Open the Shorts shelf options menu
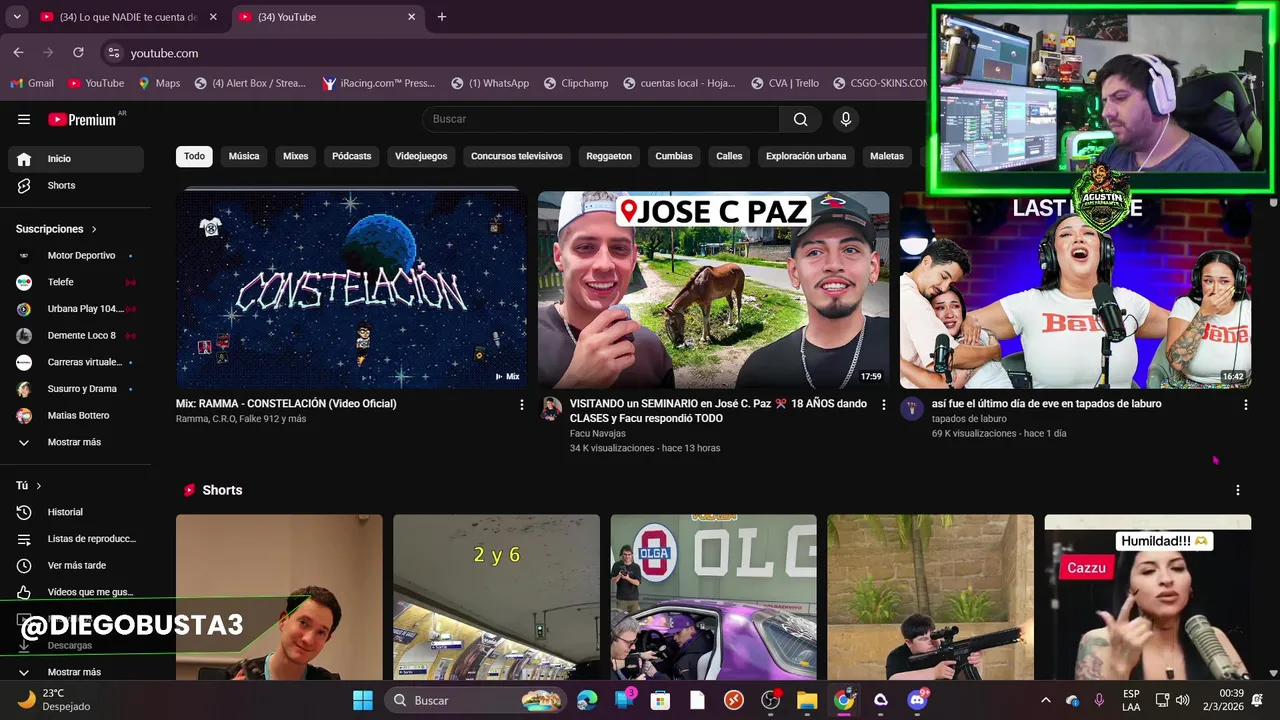Image resolution: width=1280 pixels, height=720 pixels. click(1237, 490)
